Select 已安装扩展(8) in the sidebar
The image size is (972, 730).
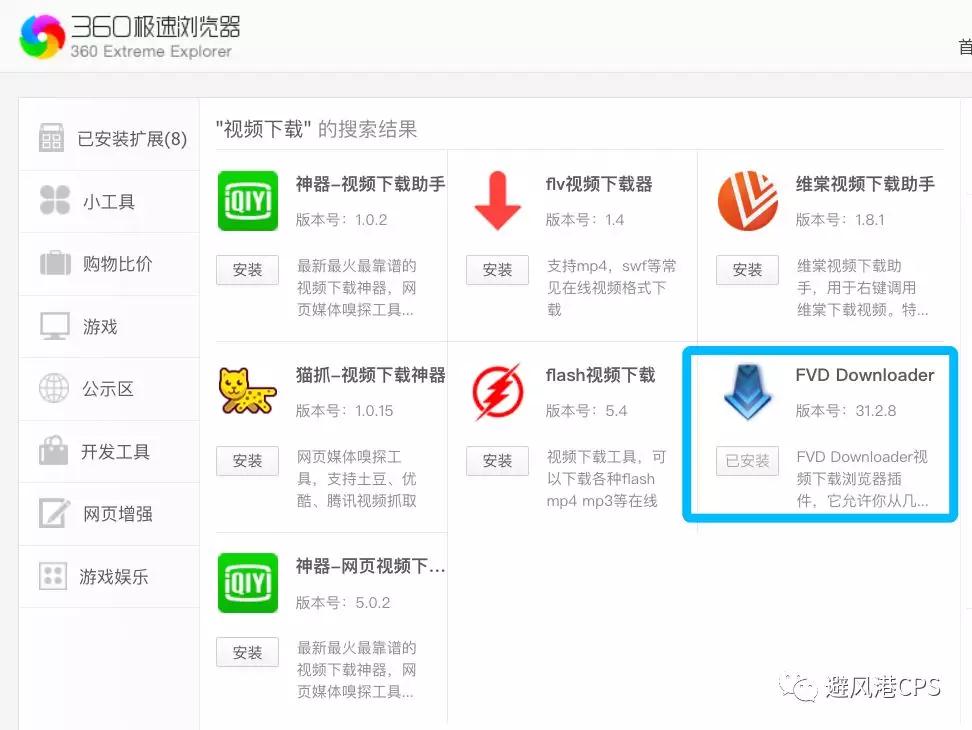[x=109, y=138]
